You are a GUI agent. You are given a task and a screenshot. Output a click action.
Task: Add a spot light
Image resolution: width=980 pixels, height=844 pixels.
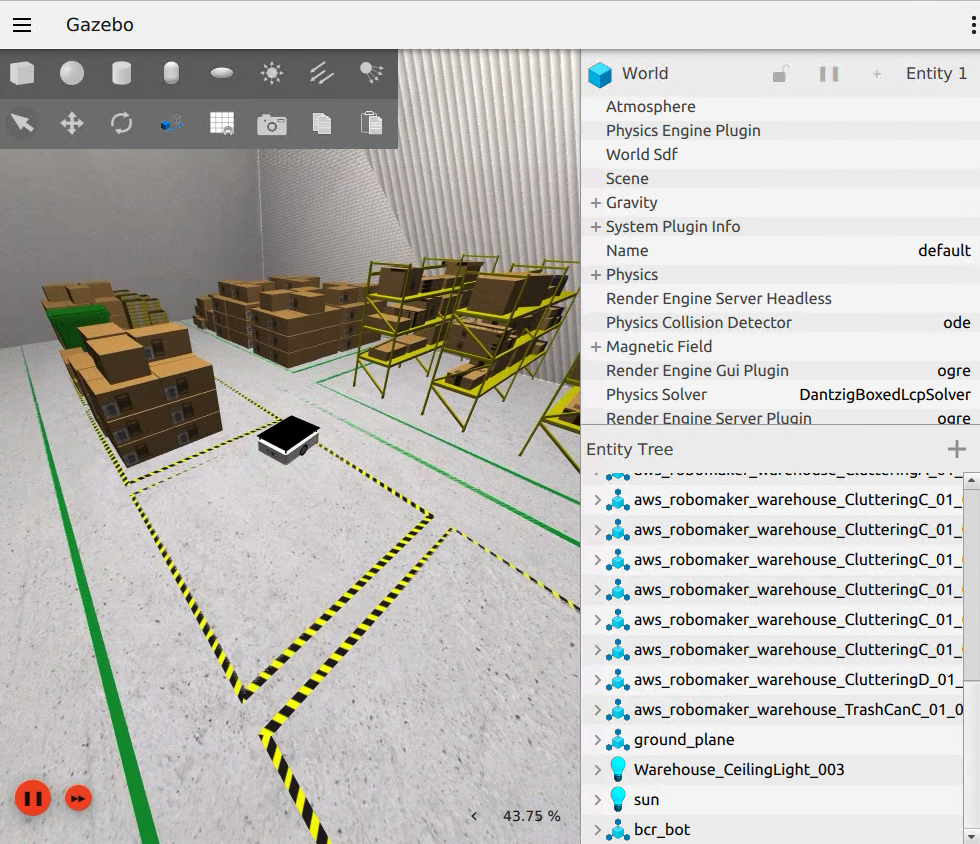pyautogui.click(x=371, y=73)
